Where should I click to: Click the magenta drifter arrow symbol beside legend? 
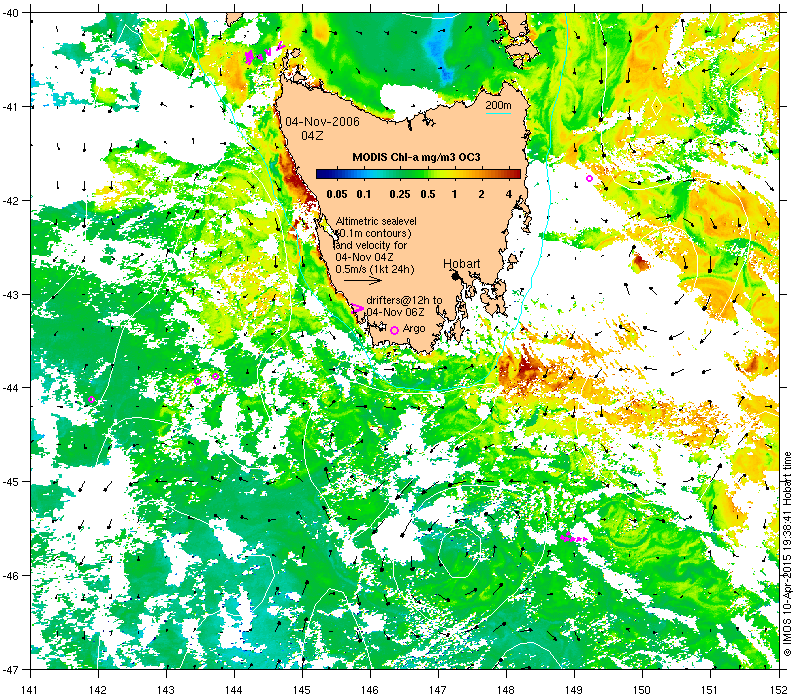point(358,308)
